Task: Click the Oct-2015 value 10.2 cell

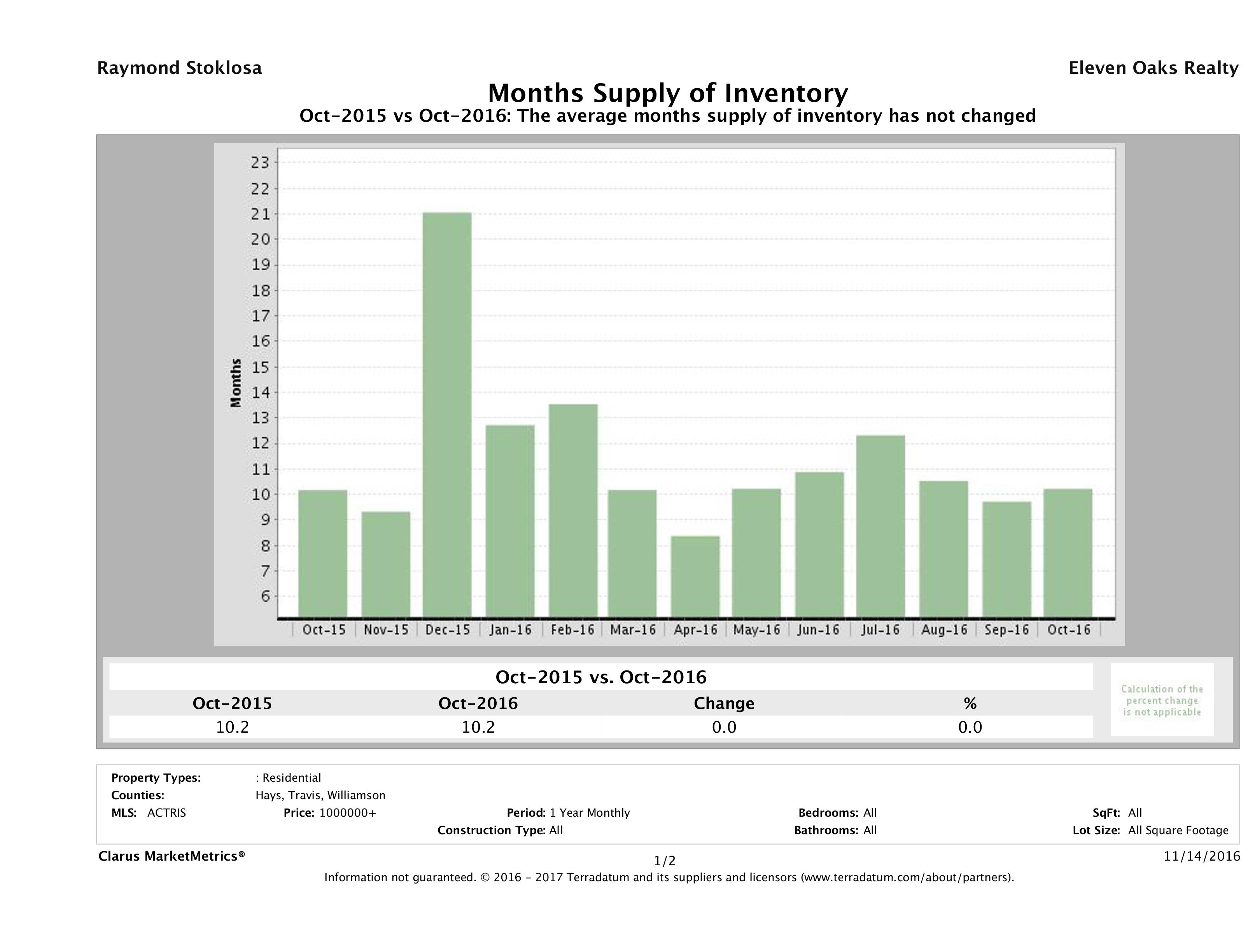Action: (x=232, y=727)
